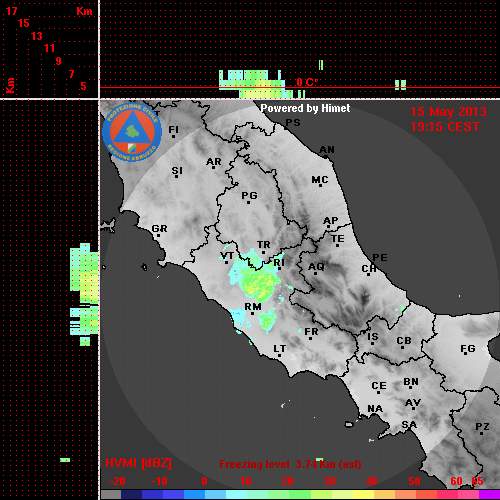Click the 15 May 2013 date label

point(448,112)
